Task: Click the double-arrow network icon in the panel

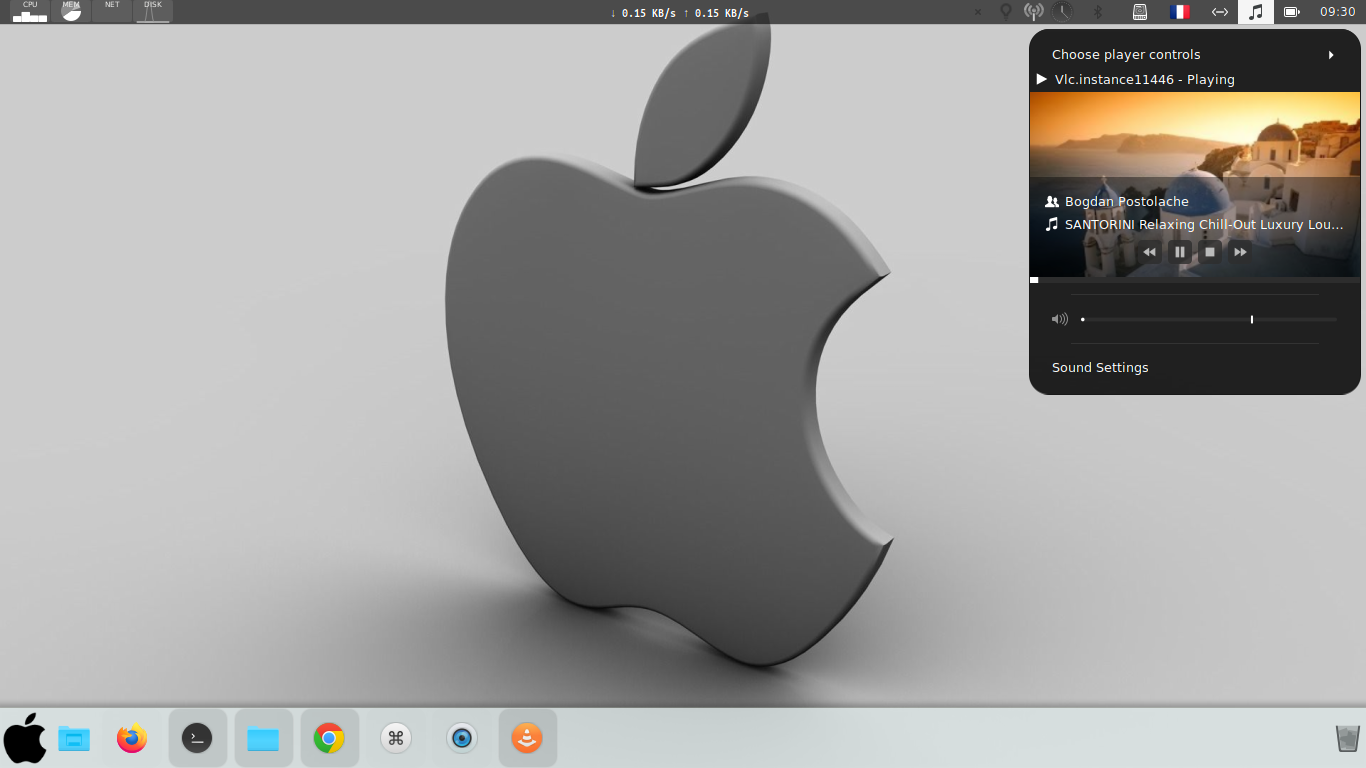Action: (1220, 12)
